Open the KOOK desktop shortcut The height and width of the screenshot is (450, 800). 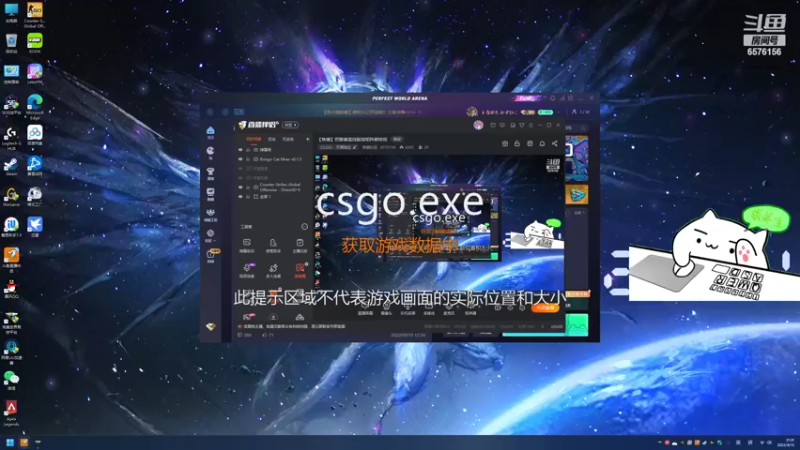pyautogui.click(x=34, y=41)
